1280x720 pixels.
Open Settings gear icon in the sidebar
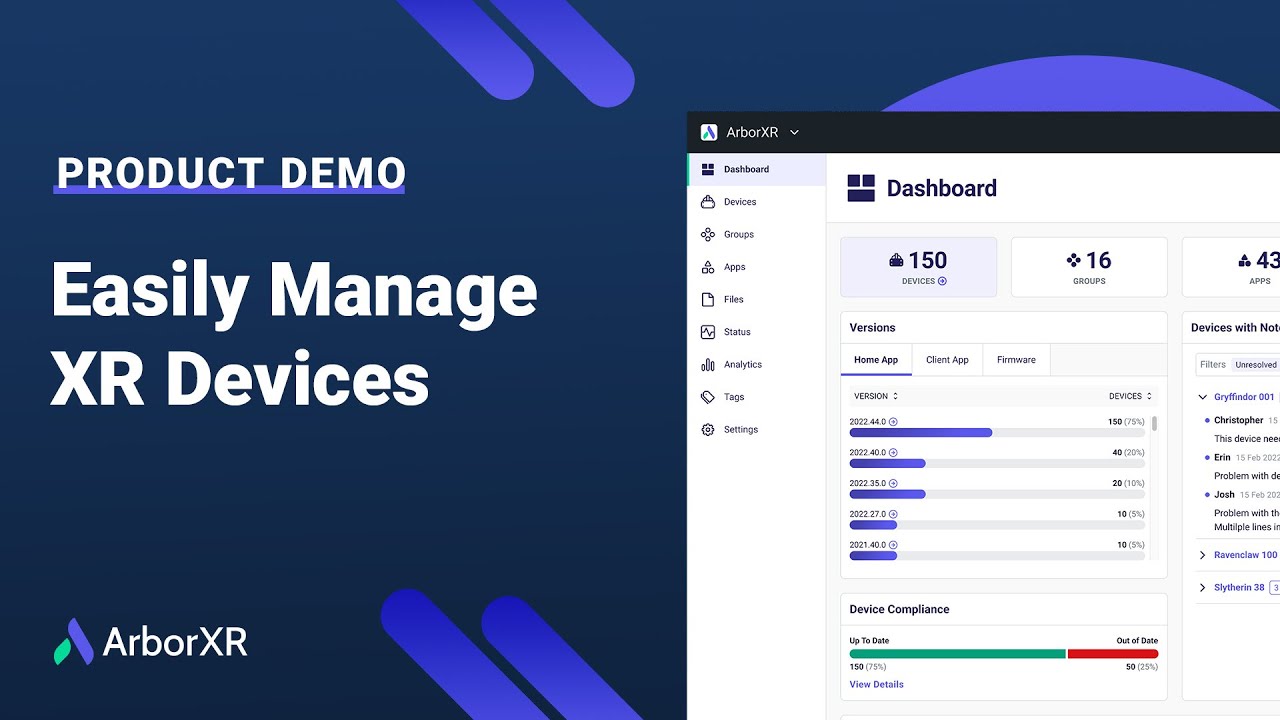(708, 429)
